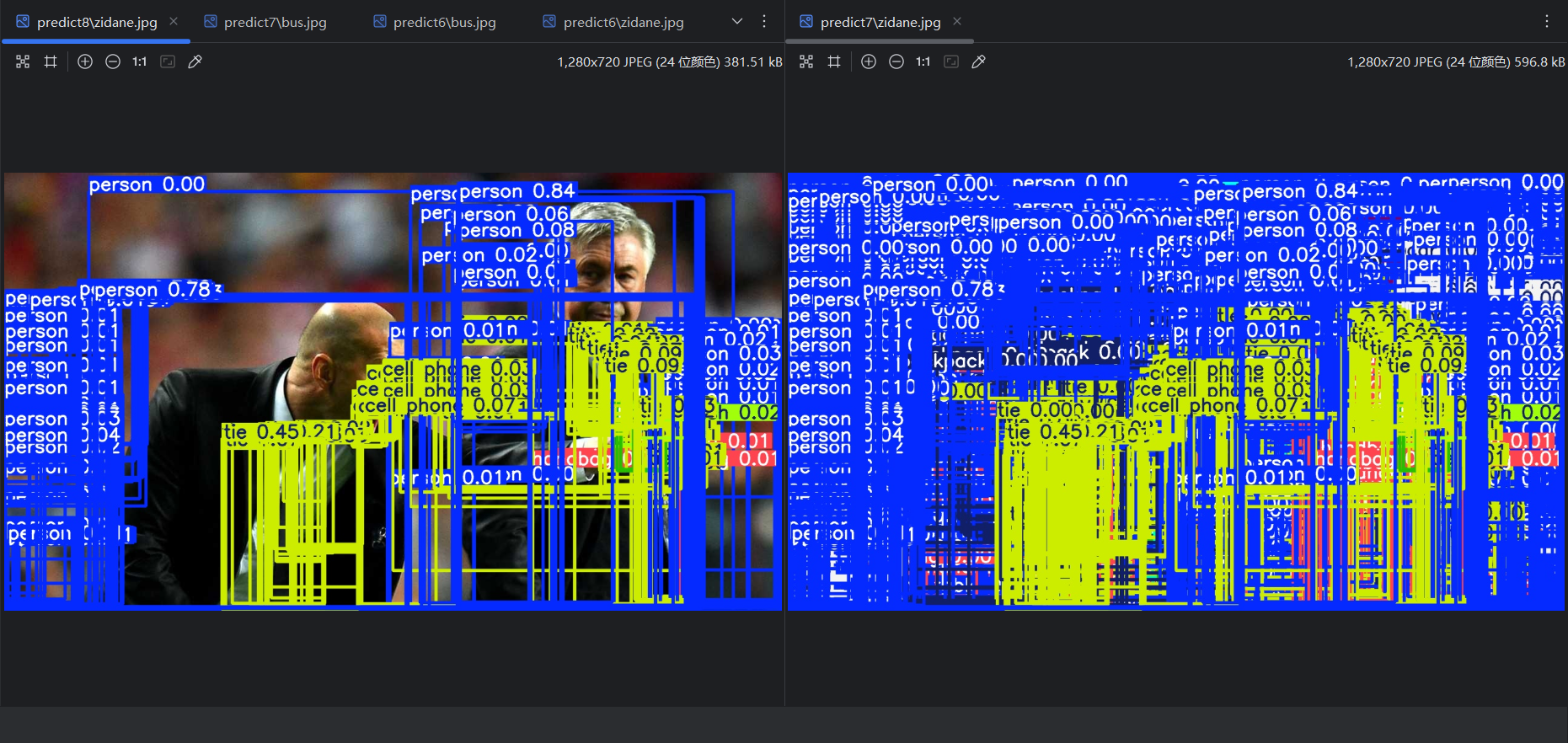Open right editor pane more options menu

coord(1547,21)
